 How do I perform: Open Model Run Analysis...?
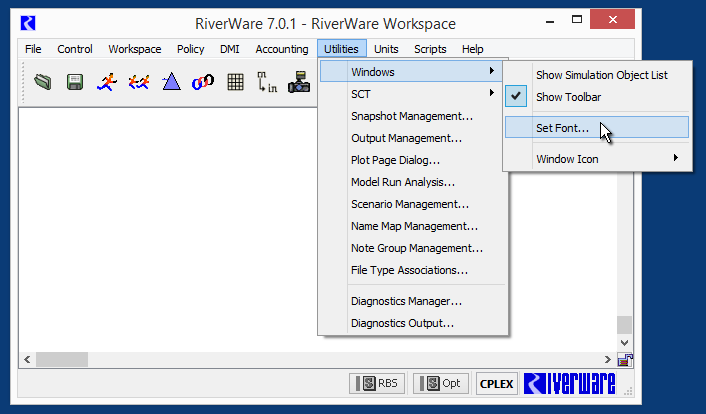(x=411, y=182)
